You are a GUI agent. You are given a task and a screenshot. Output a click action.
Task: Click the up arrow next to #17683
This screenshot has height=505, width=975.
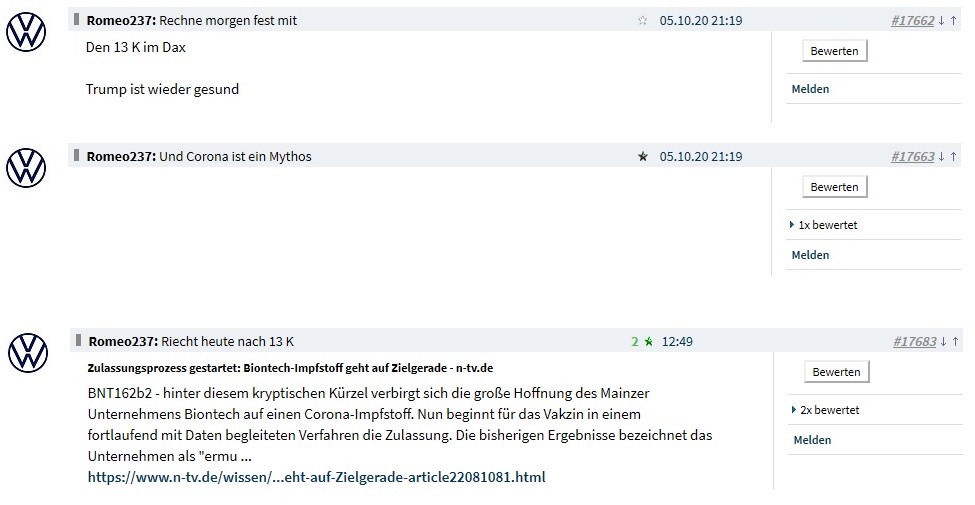[955, 342]
